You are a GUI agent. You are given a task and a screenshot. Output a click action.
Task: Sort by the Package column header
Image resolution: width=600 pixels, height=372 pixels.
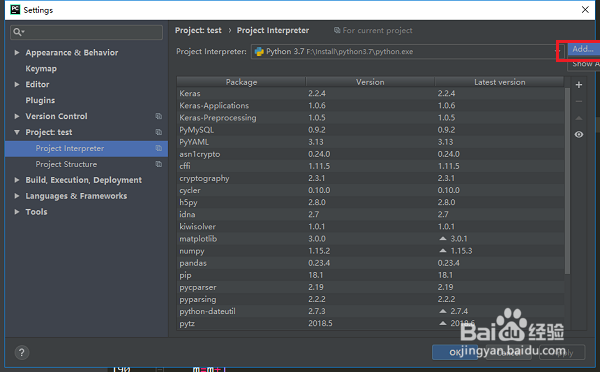tap(241, 82)
